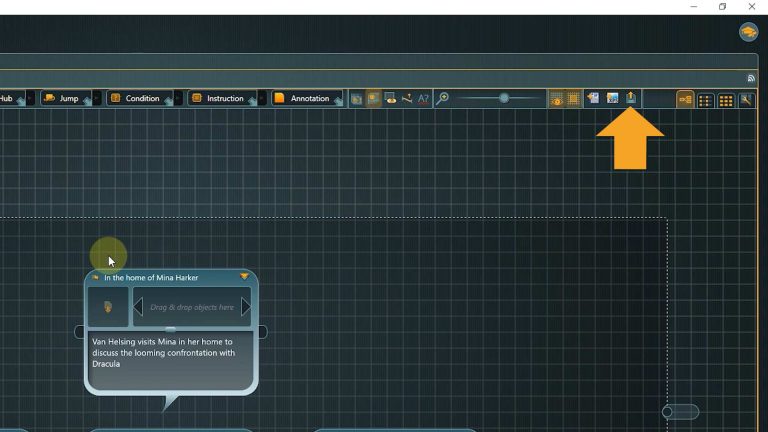Open the wrench settings icon
The width and height of the screenshot is (768, 432).
point(746,100)
